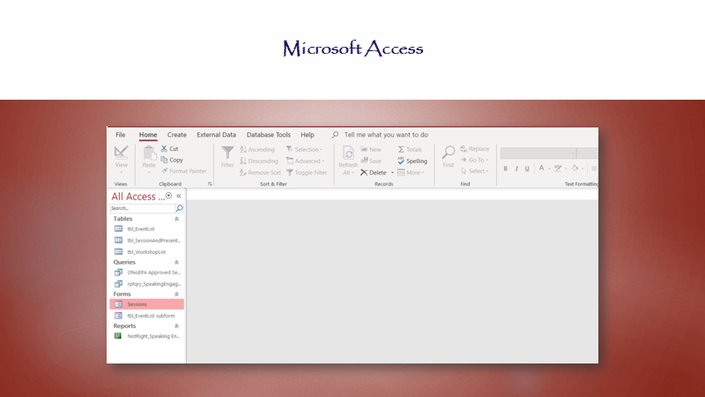Open the File tab

tap(120, 135)
